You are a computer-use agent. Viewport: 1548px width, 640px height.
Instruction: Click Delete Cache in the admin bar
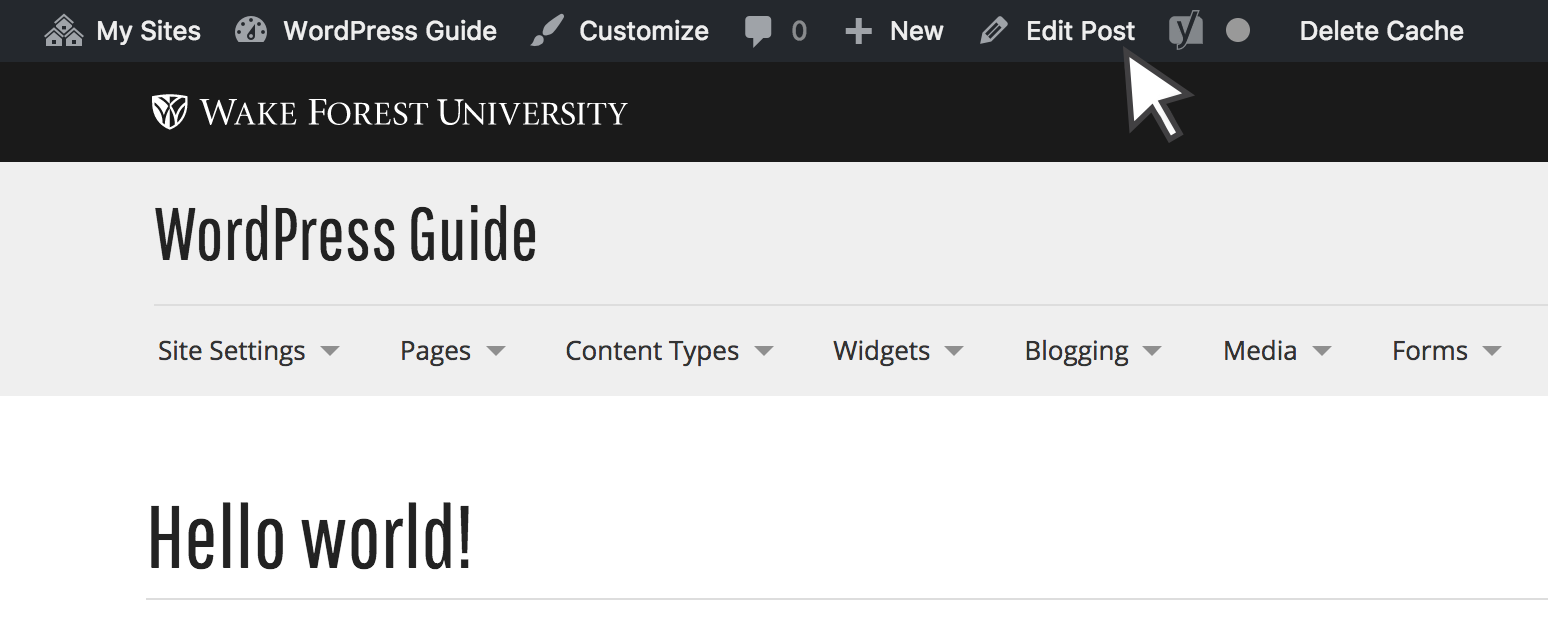[x=1382, y=31]
